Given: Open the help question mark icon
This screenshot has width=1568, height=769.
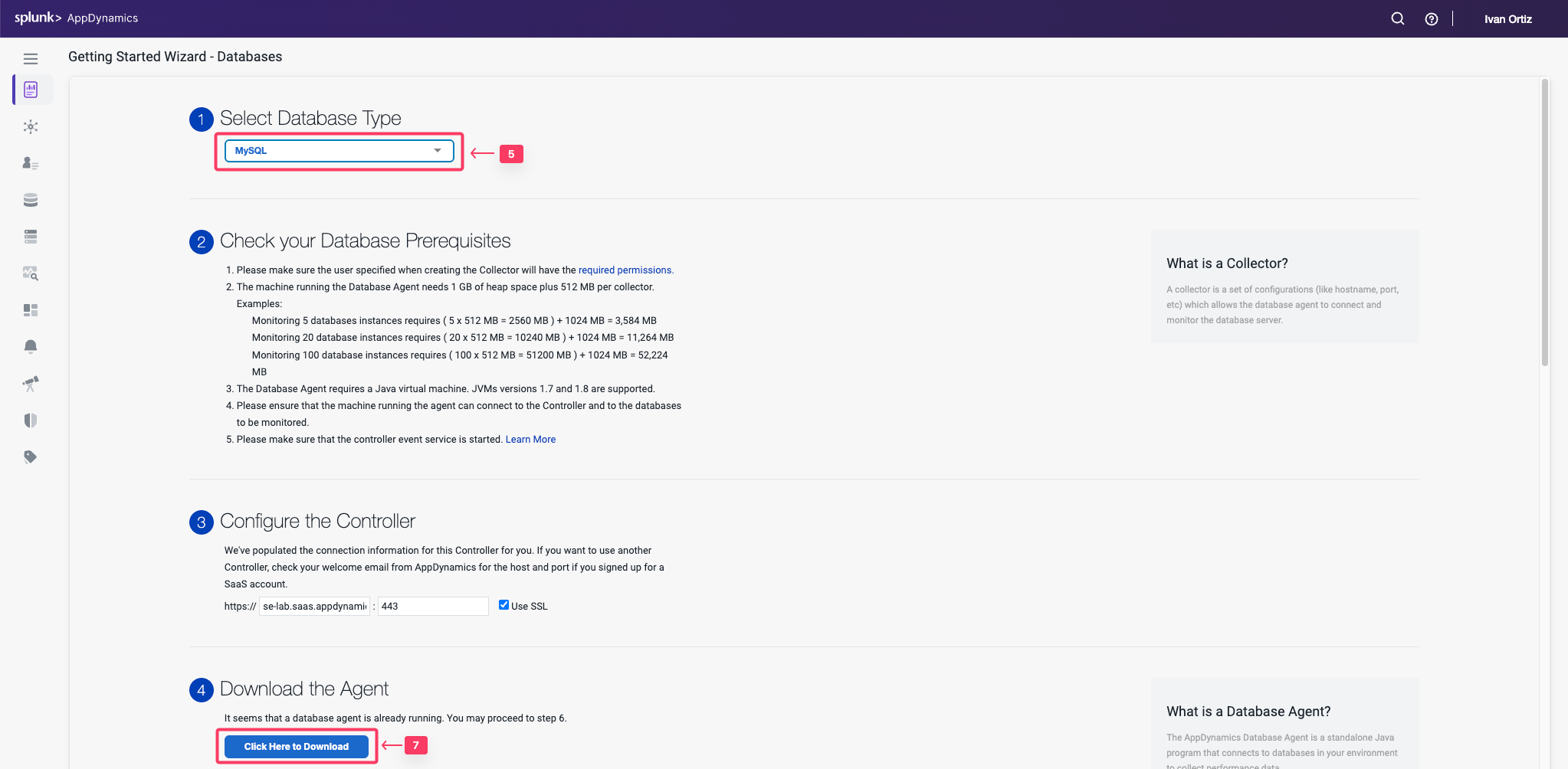Looking at the screenshot, I should pyautogui.click(x=1431, y=19).
